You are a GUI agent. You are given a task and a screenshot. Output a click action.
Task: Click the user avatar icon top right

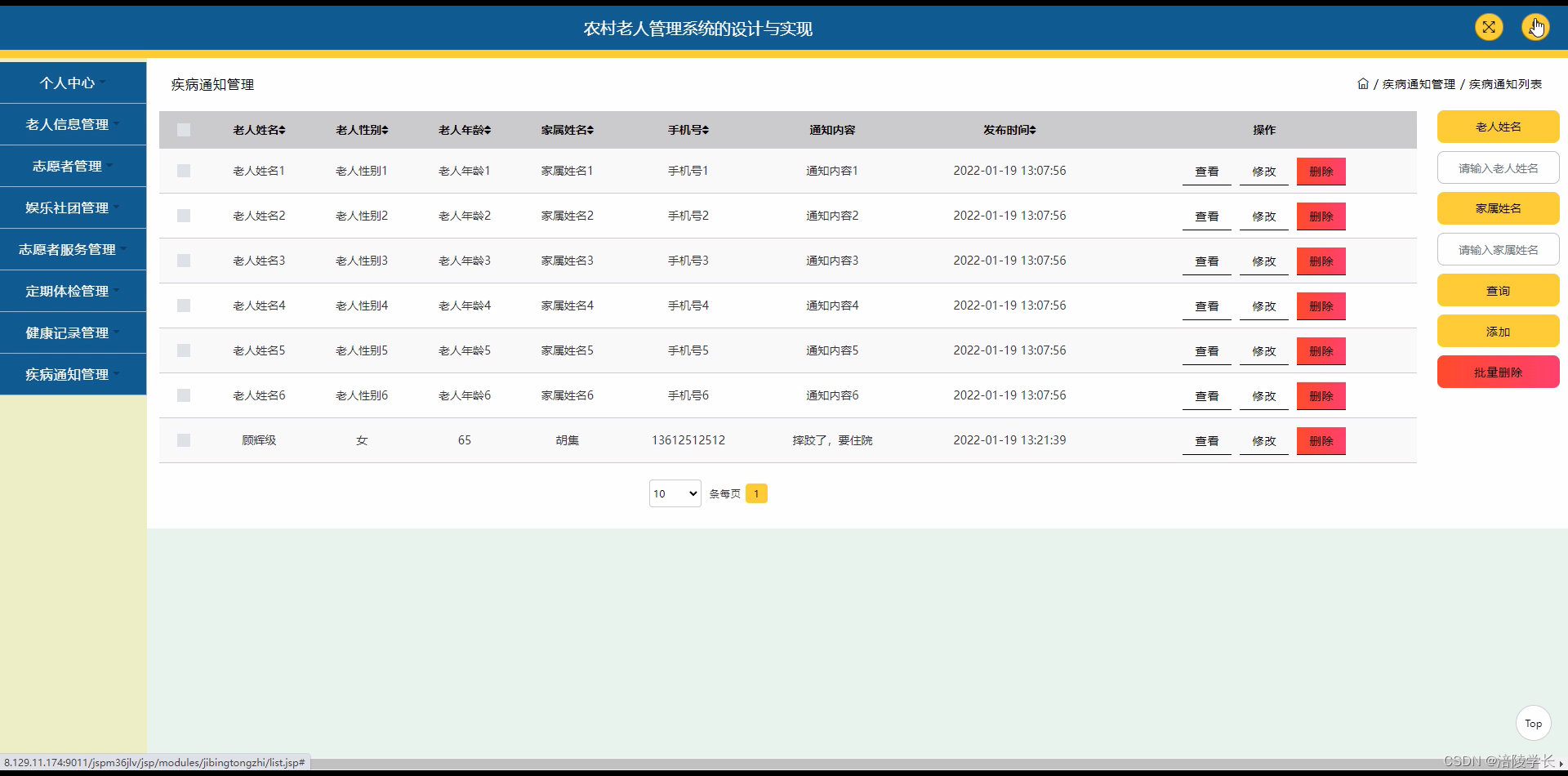pyautogui.click(x=1537, y=27)
